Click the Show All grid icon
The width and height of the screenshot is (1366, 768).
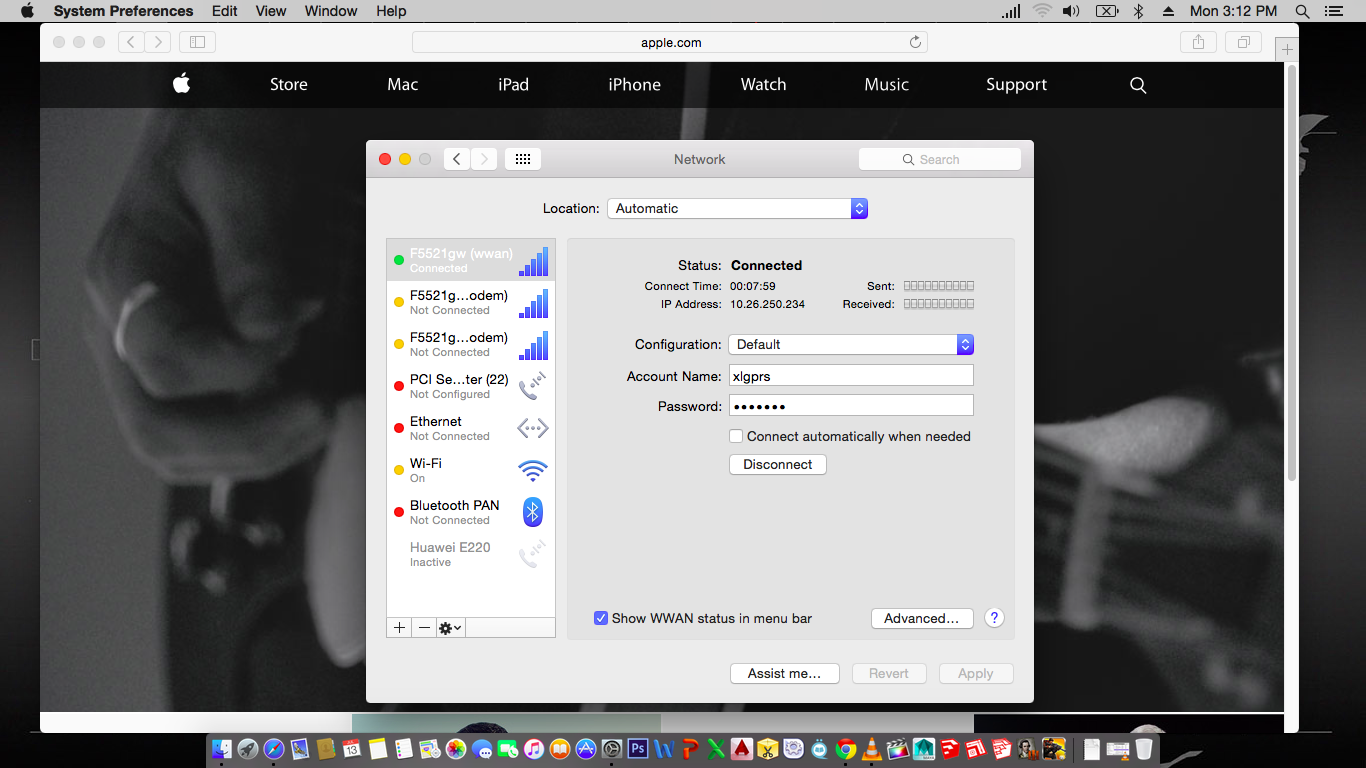click(x=523, y=159)
